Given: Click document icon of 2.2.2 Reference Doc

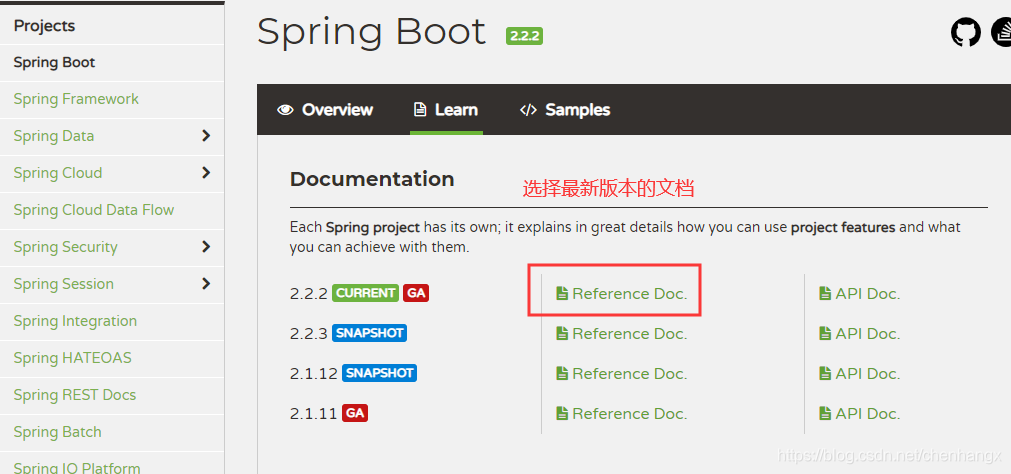Looking at the screenshot, I should (562, 293).
